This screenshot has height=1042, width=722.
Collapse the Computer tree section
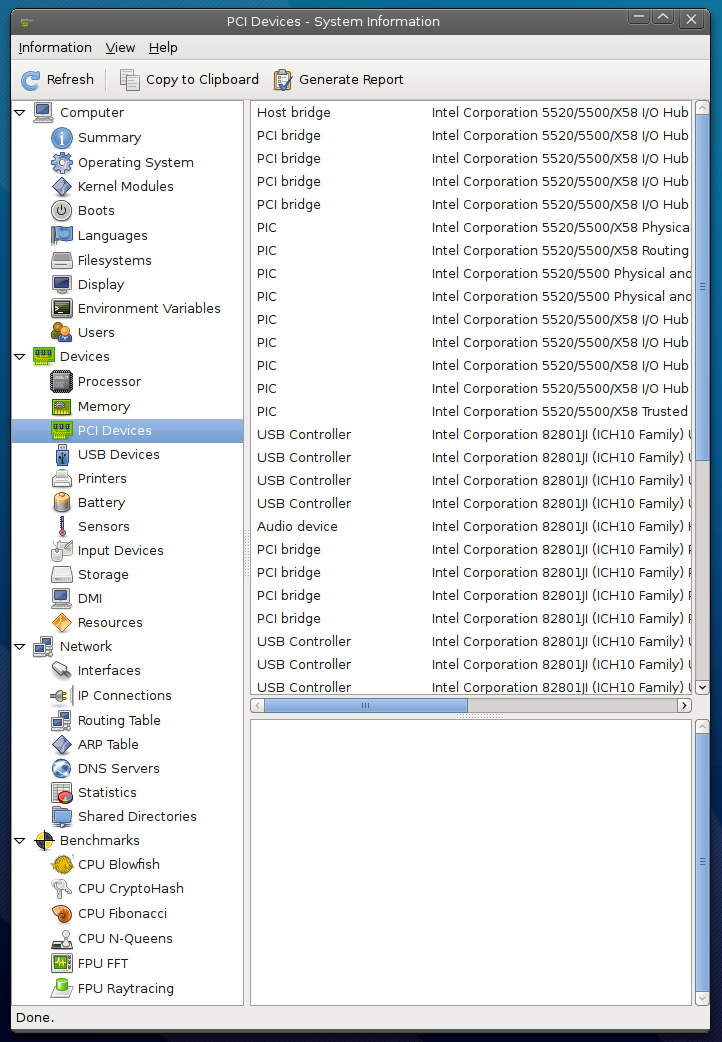coord(20,113)
